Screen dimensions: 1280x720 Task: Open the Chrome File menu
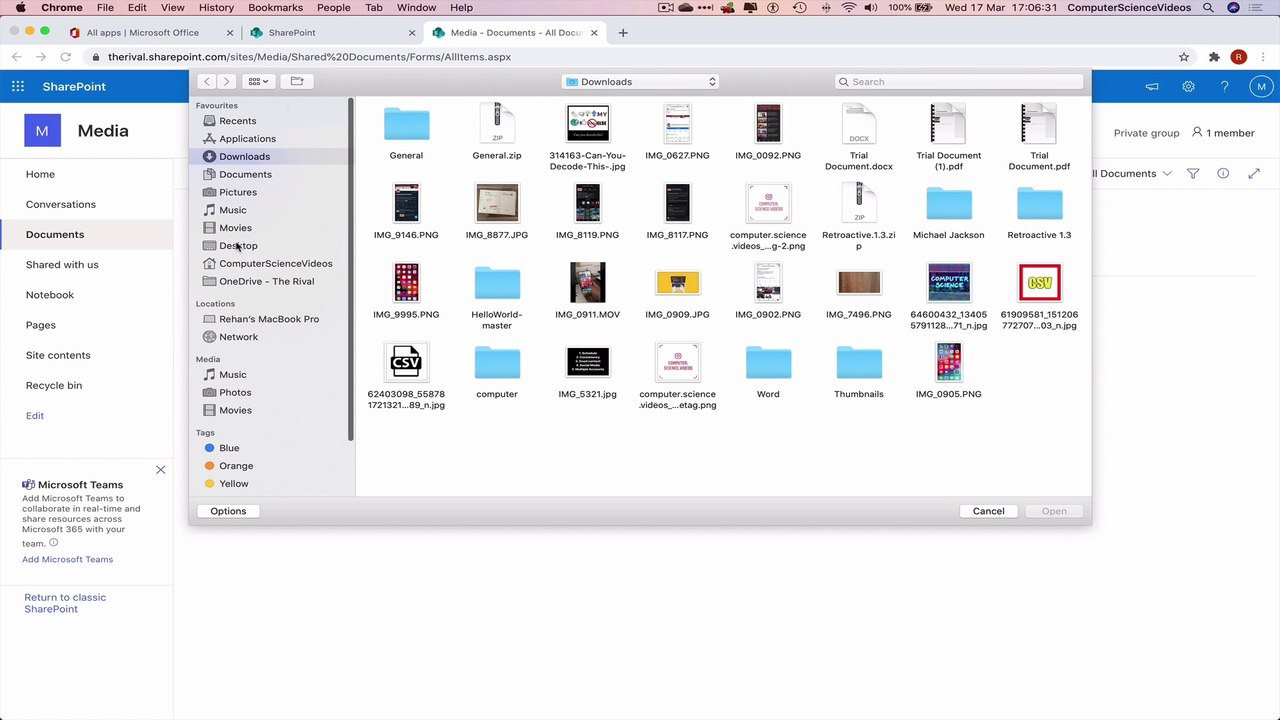[105, 8]
